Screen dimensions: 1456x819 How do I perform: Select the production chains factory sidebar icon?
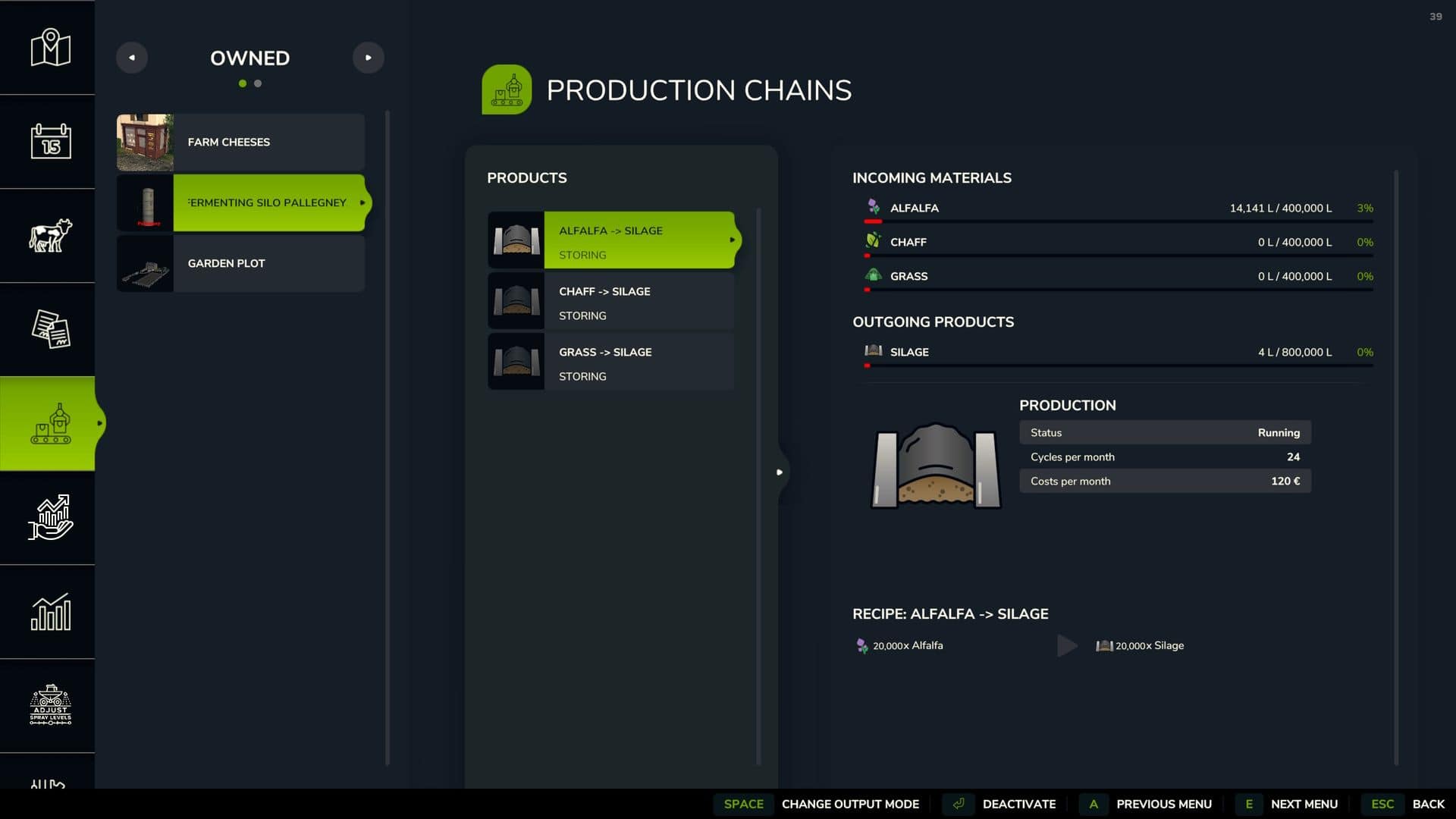click(x=50, y=423)
